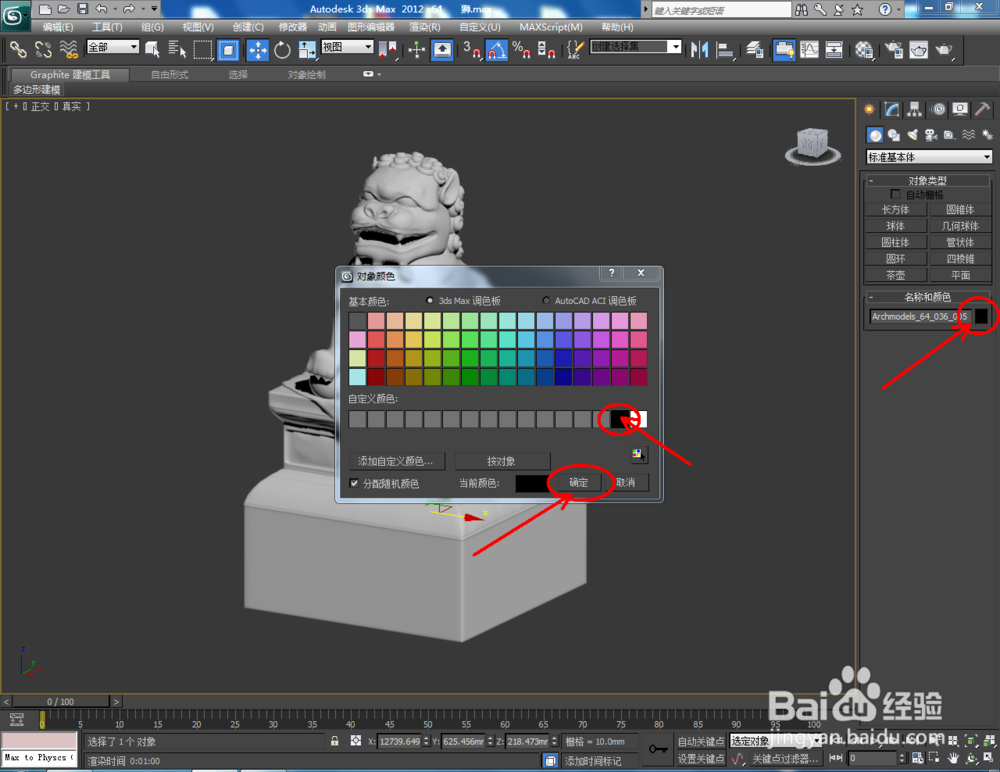Select Shapes category in Create panel
Image resolution: width=1000 pixels, height=772 pixels.
pyautogui.click(x=893, y=135)
